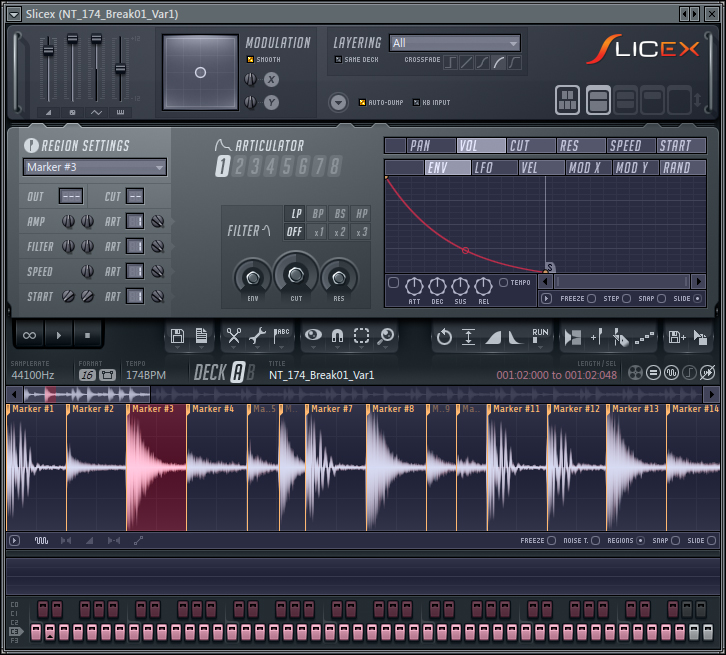Open the wrench tools icon

pyautogui.click(x=257, y=336)
